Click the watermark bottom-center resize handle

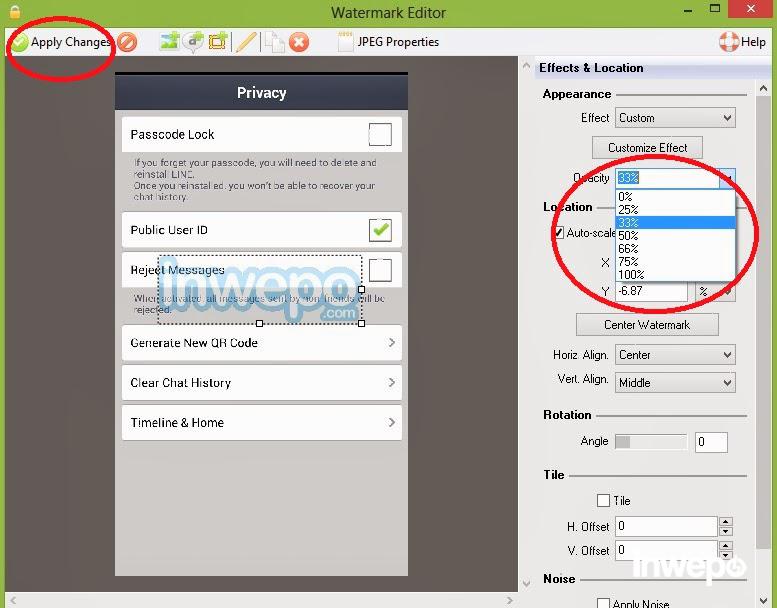(259, 324)
